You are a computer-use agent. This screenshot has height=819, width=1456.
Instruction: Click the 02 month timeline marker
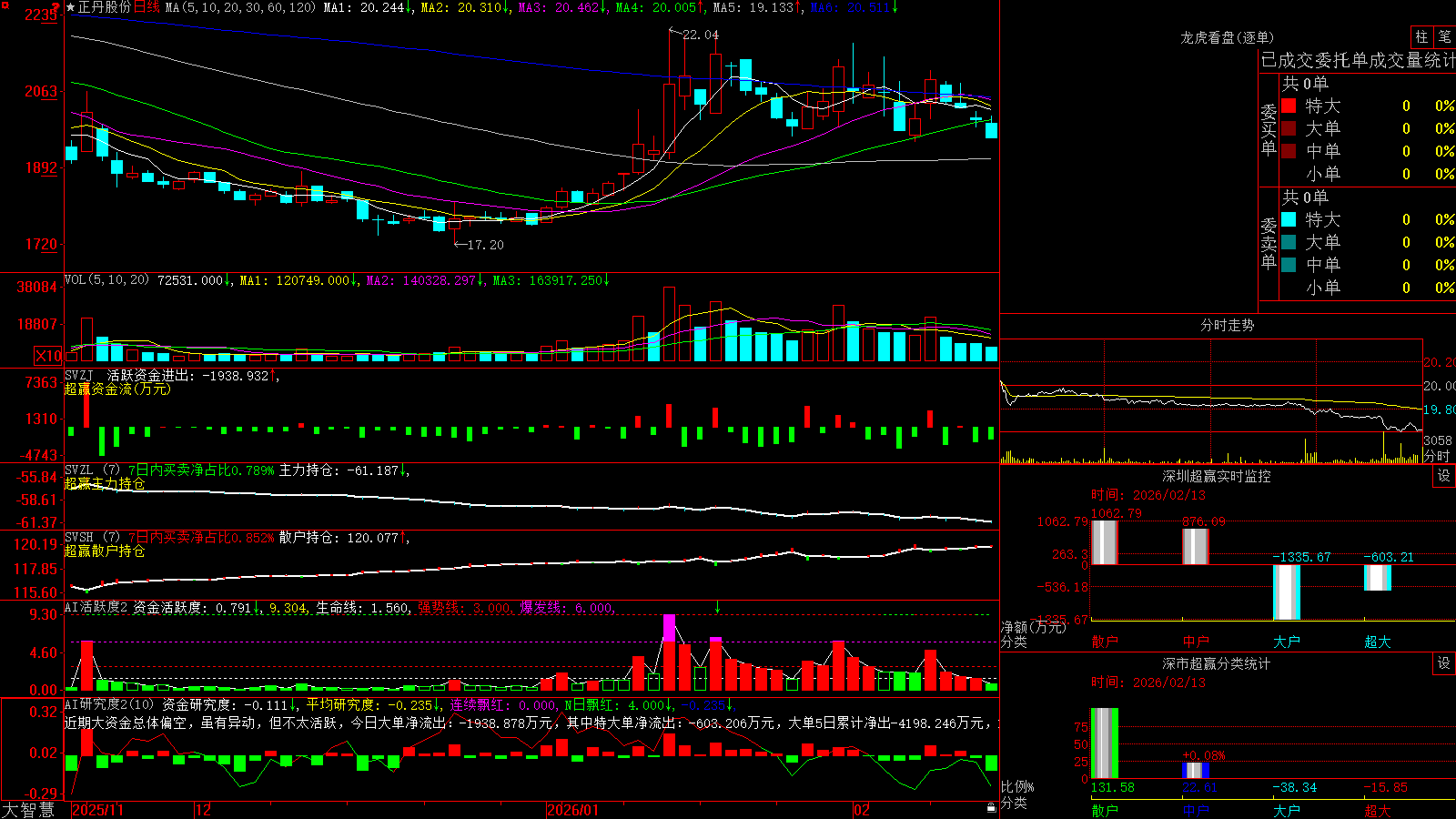[x=862, y=810]
